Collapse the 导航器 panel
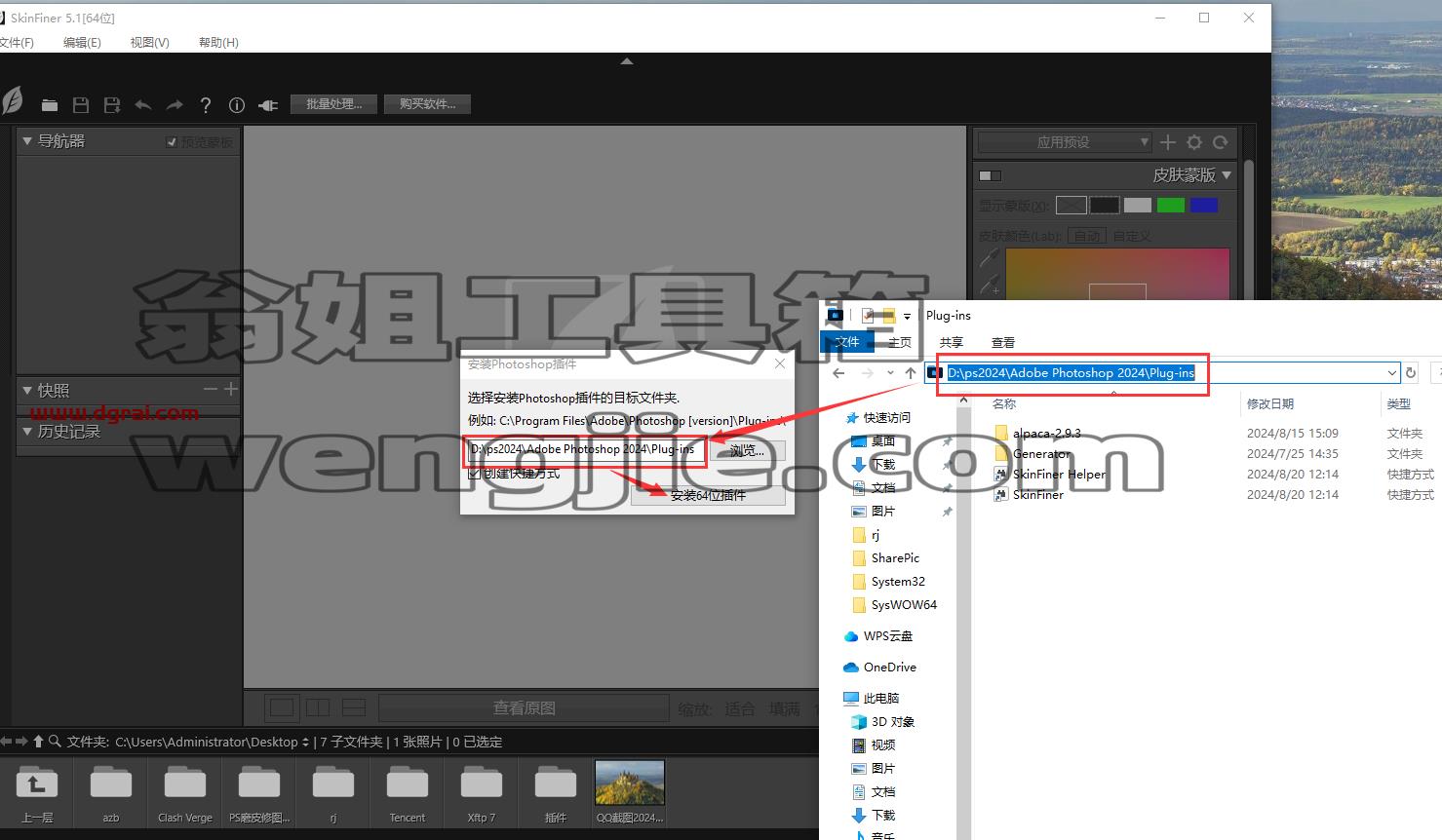The width and height of the screenshot is (1442, 840). coord(27,141)
